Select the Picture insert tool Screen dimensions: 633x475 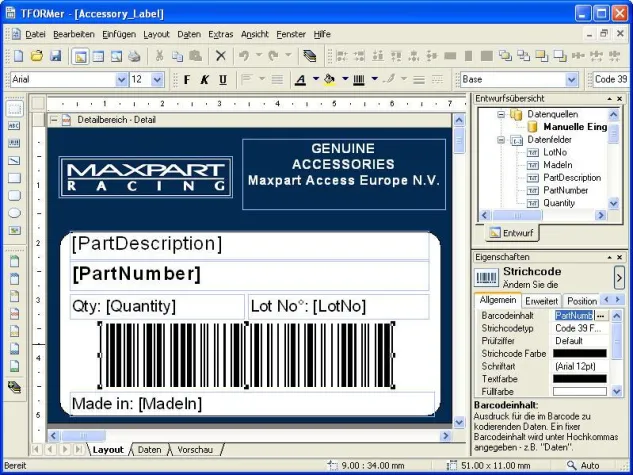[14, 229]
